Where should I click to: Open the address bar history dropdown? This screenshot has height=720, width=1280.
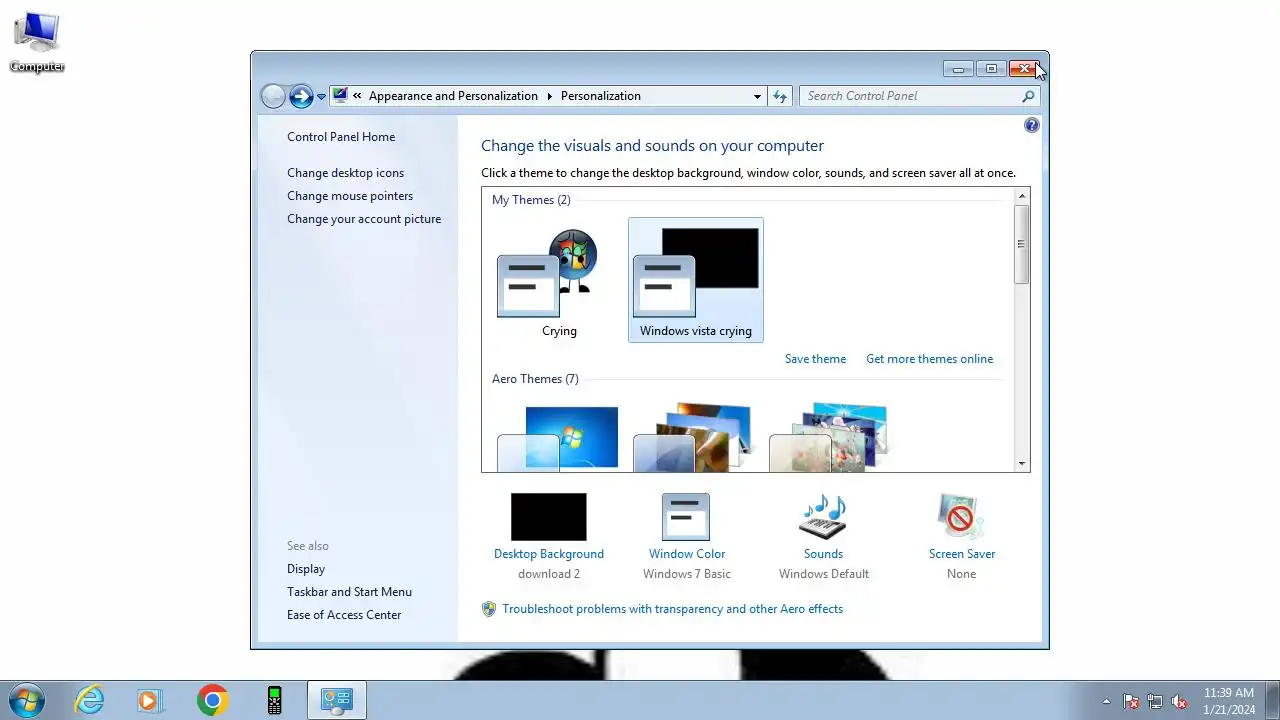757,96
